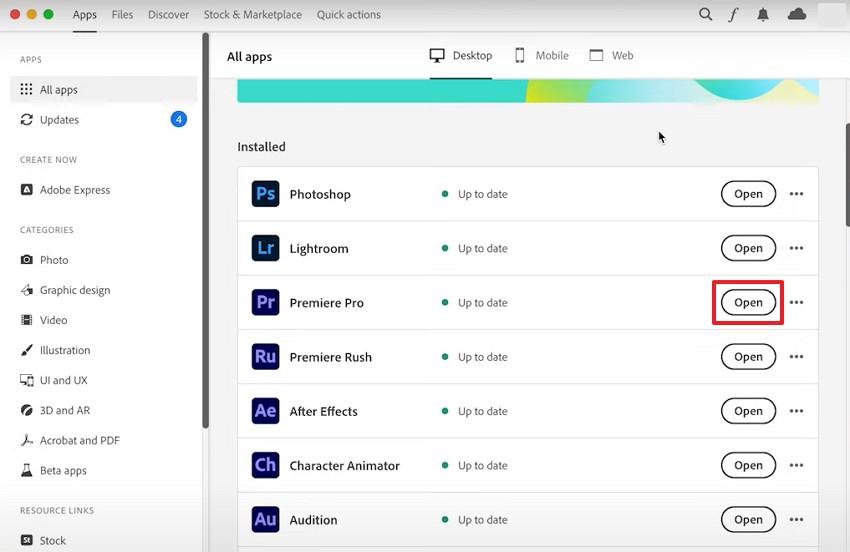Viewport: 850px width, 552px height.
Task: Open Photoshop with its Open button
Action: (748, 194)
